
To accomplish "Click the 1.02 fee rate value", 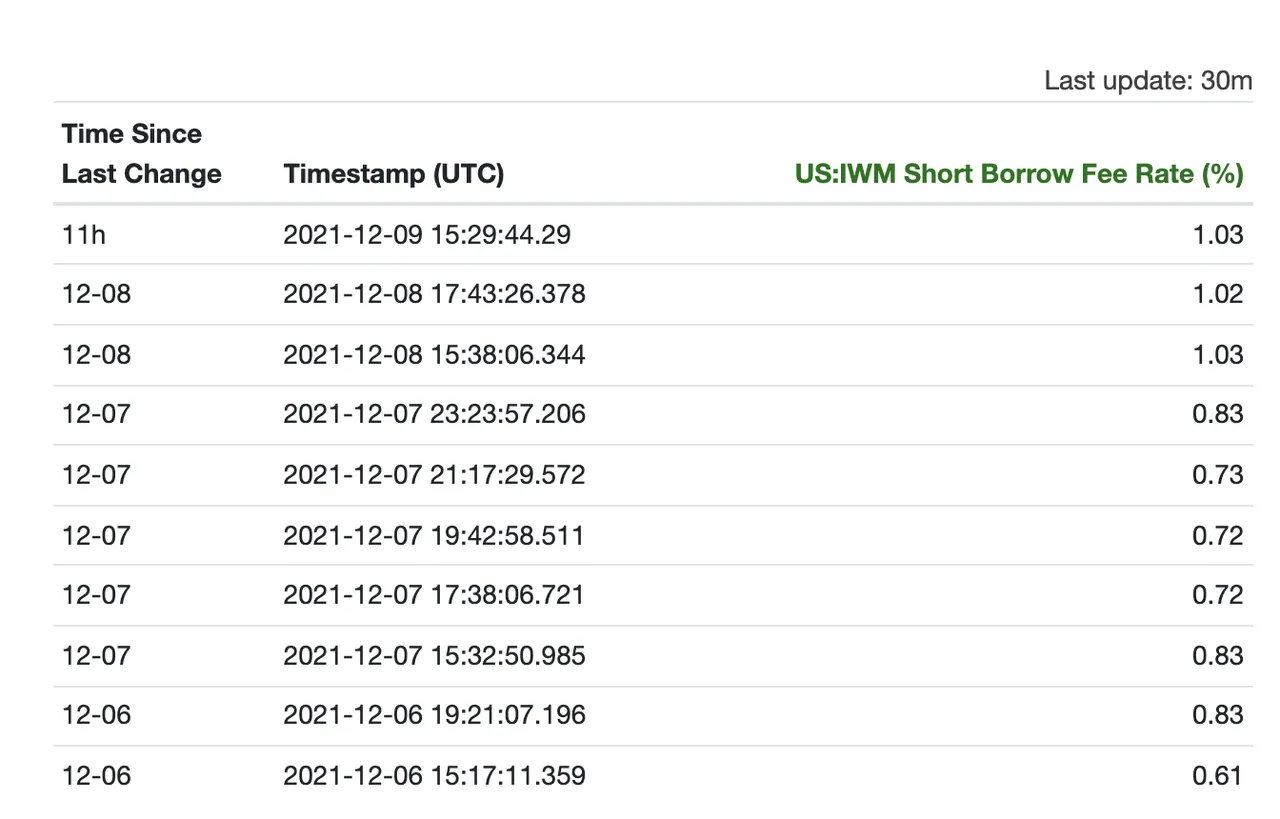I will pyautogui.click(x=1218, y=294).
